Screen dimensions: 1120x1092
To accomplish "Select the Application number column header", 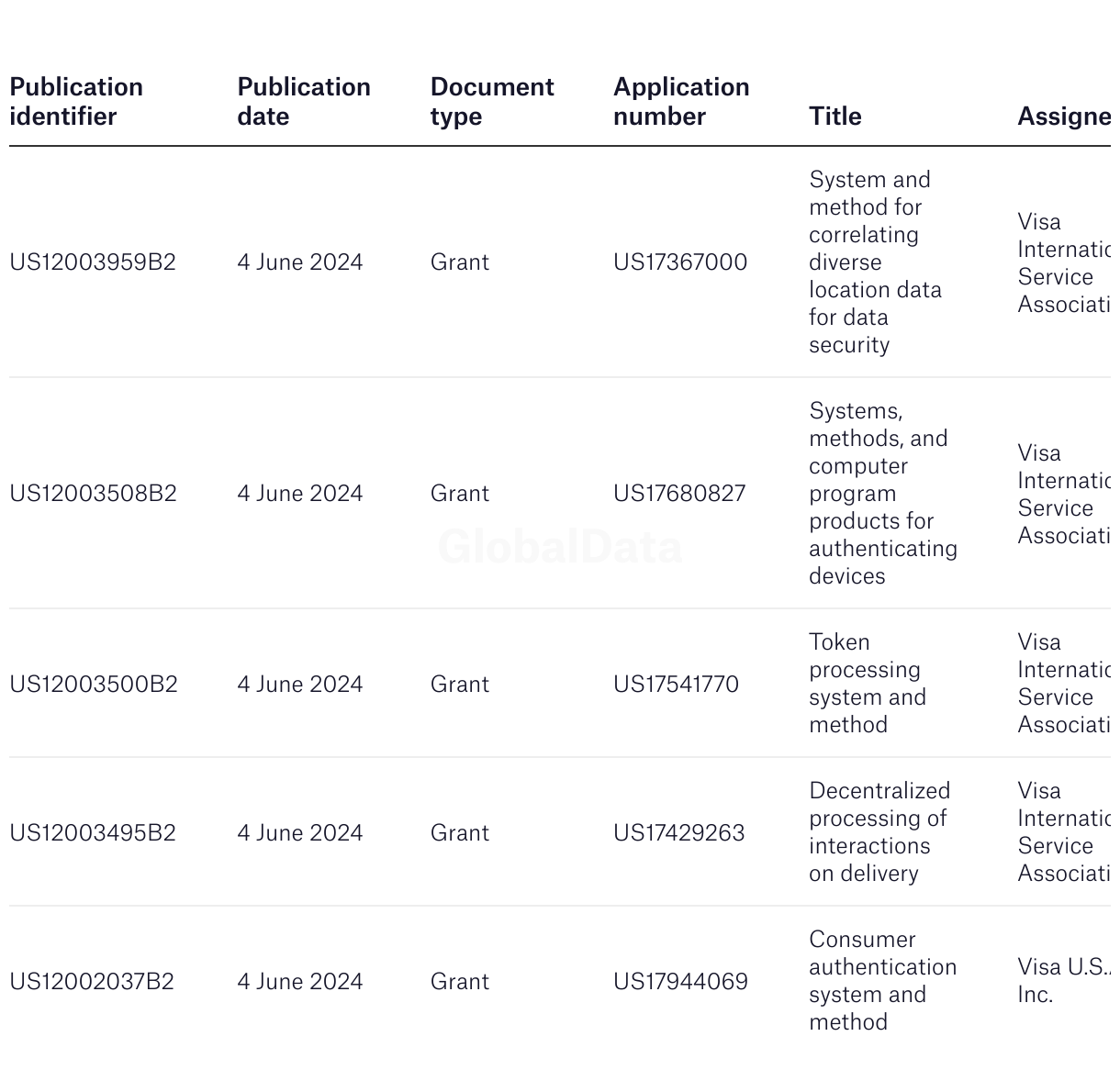I will click(x=681, y=102).
